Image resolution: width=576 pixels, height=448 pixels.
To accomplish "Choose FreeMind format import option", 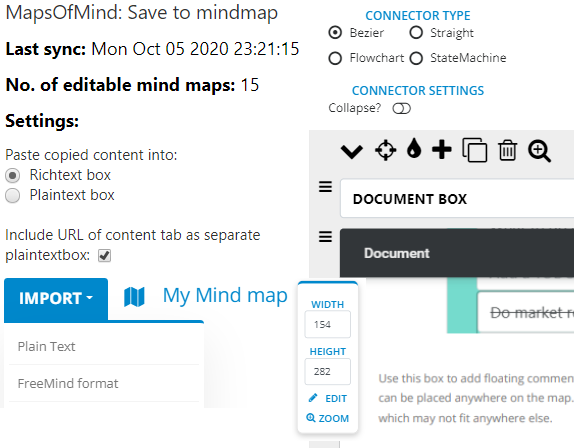I will click(x=104, y=383).
